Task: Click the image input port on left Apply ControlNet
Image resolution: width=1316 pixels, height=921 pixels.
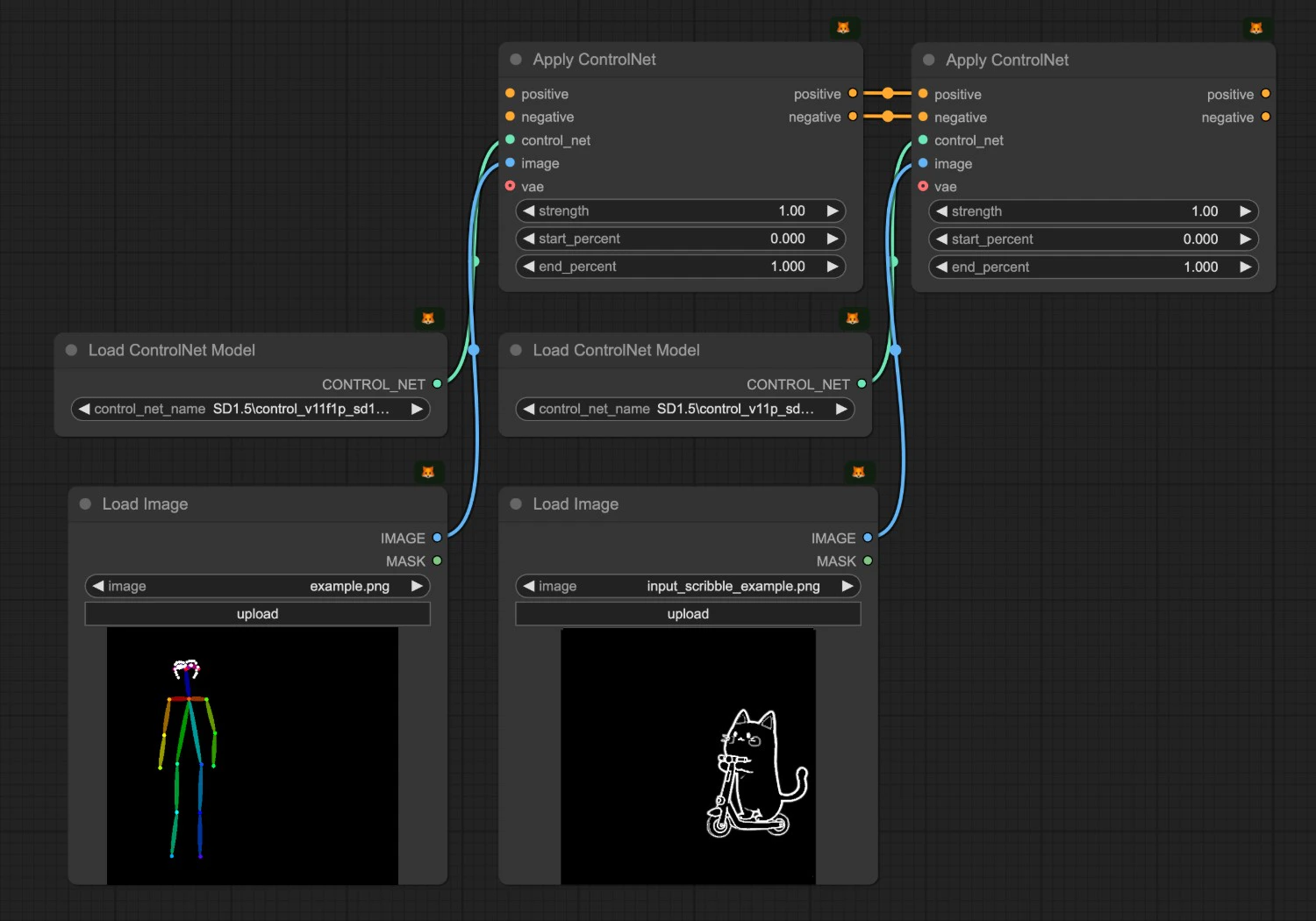Action: (x=510, y=162)
